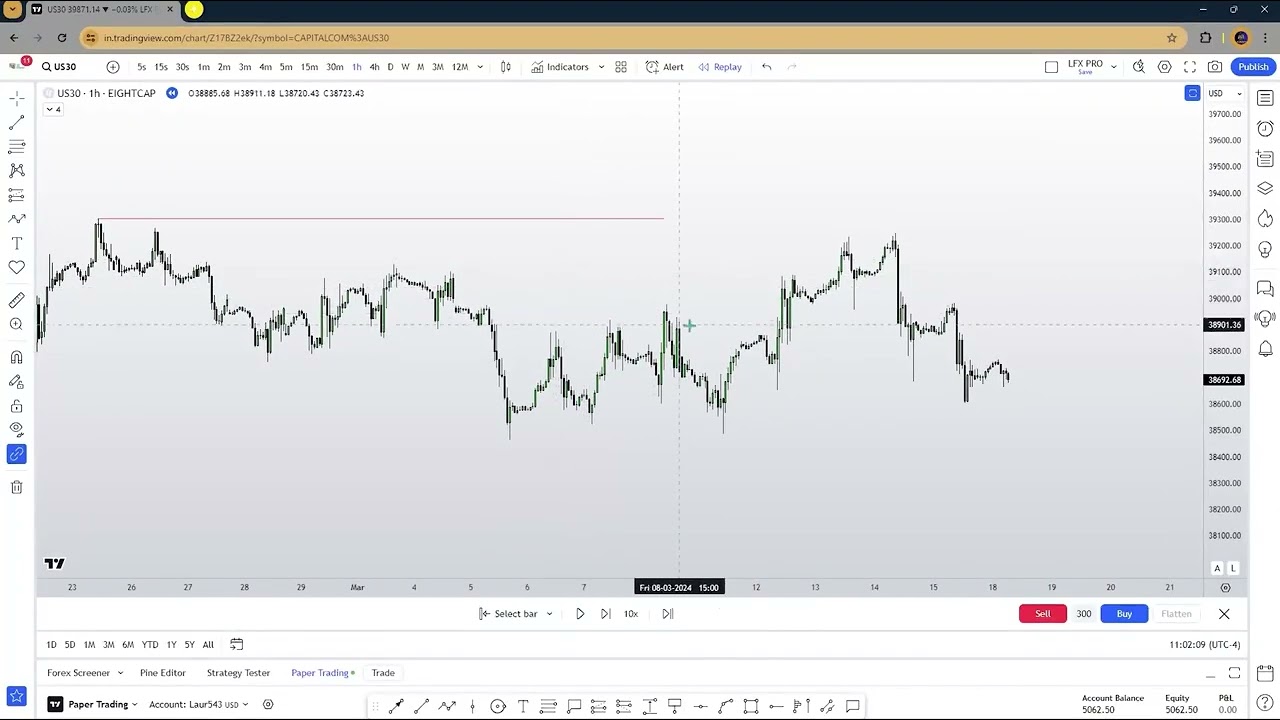
Task: Select the 1h timeframe
Action: coord(356,67)
